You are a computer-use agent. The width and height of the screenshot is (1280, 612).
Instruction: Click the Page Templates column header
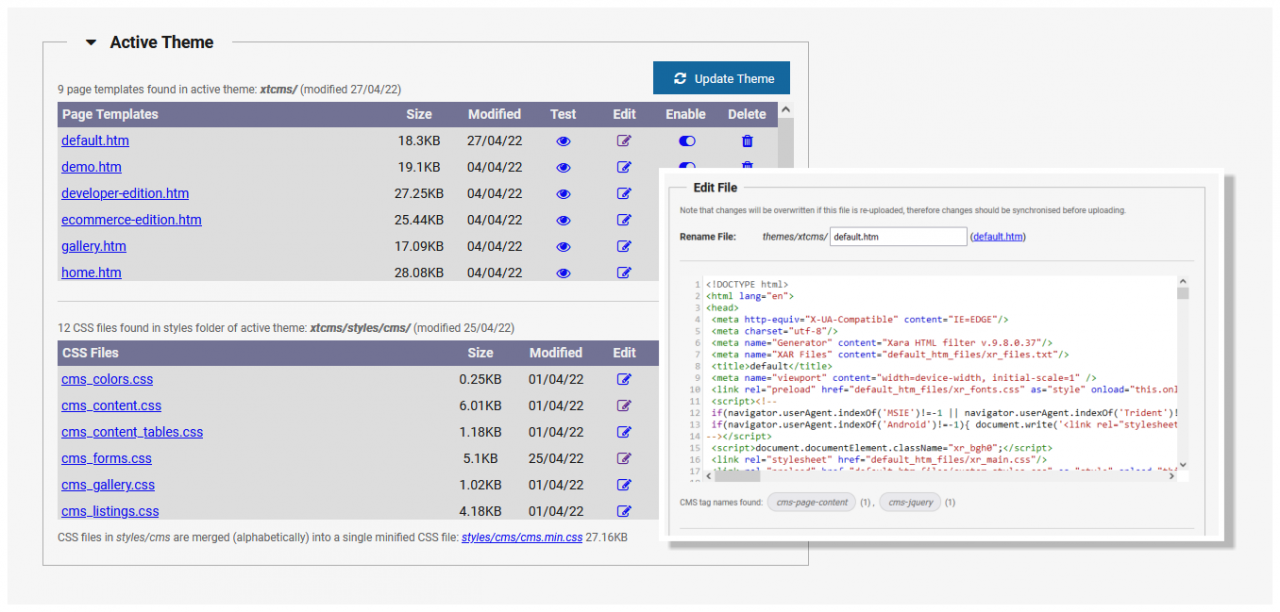110,114
